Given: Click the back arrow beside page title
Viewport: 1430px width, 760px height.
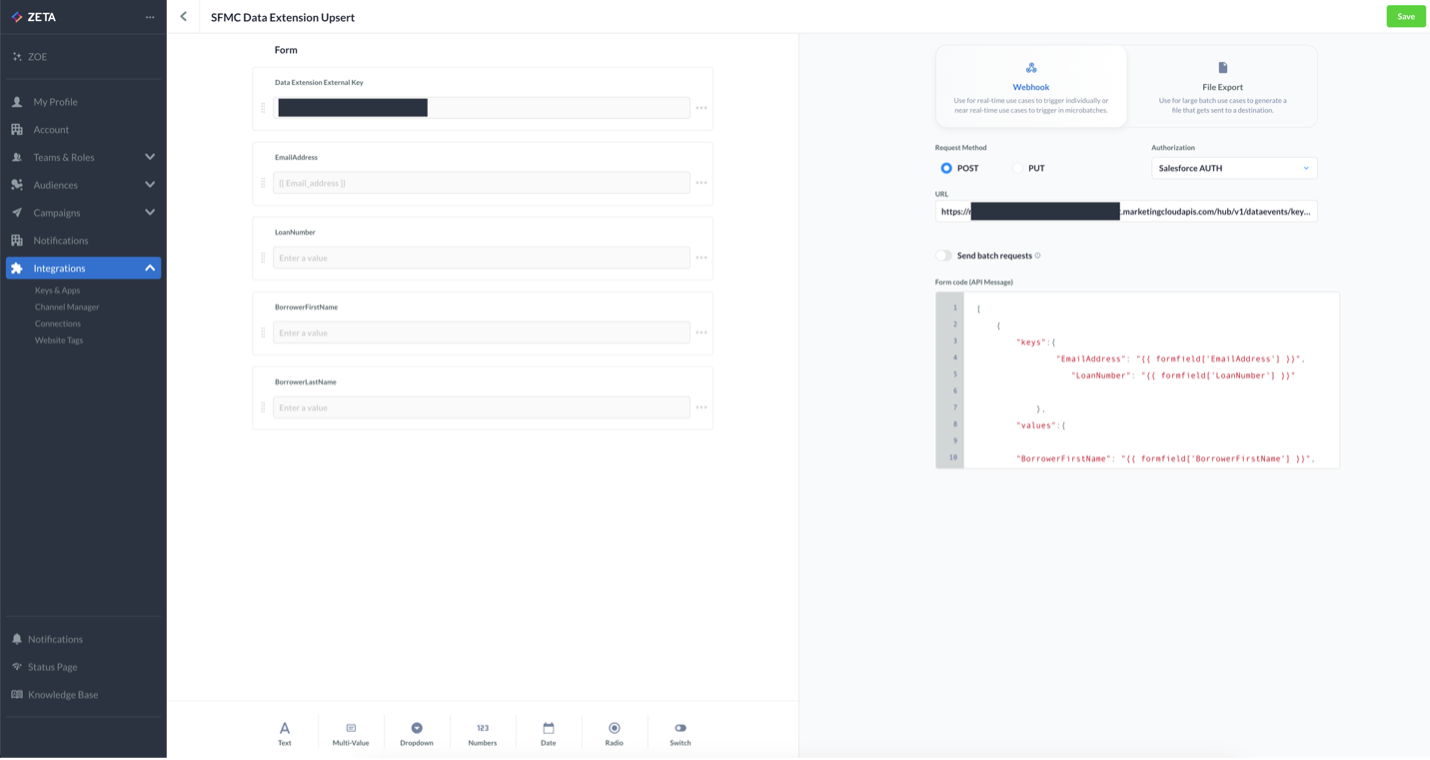Looking at the screenshot, I should click(183, 17).
